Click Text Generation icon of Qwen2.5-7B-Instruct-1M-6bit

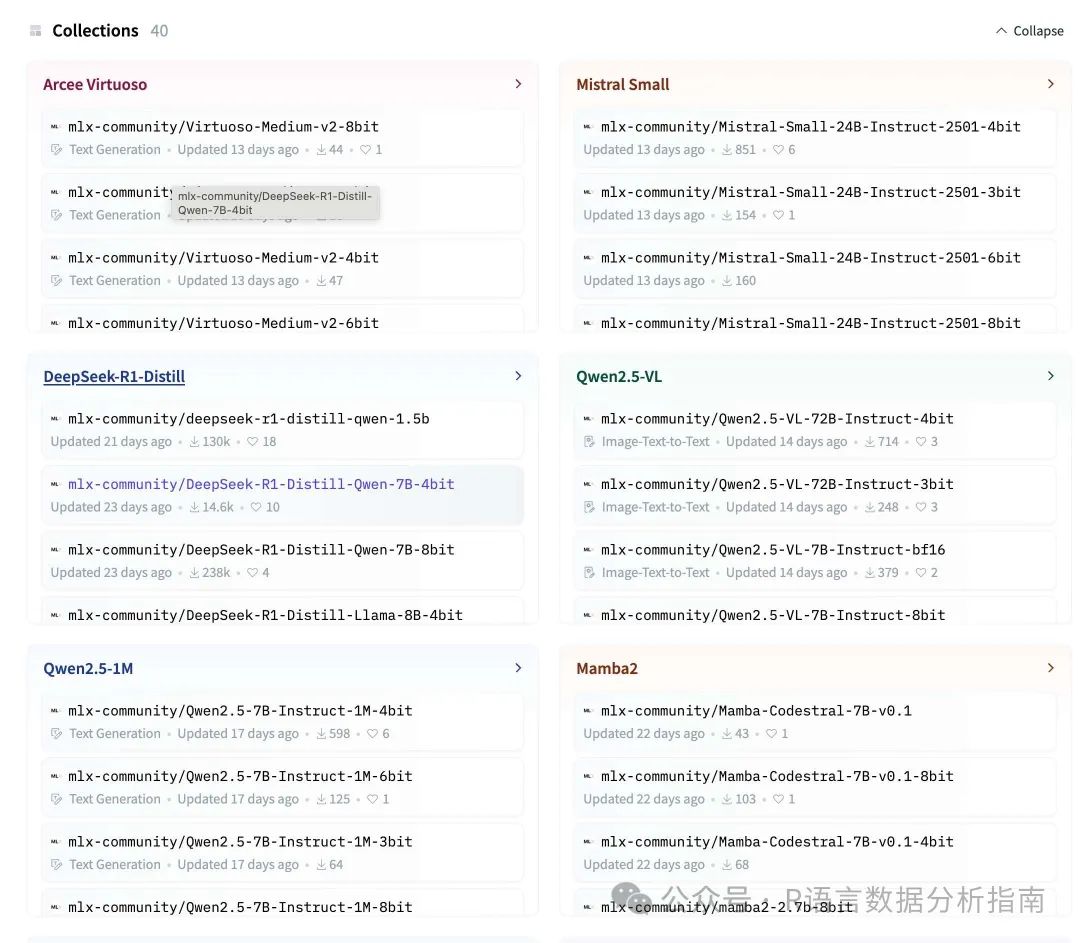(56, 799)
